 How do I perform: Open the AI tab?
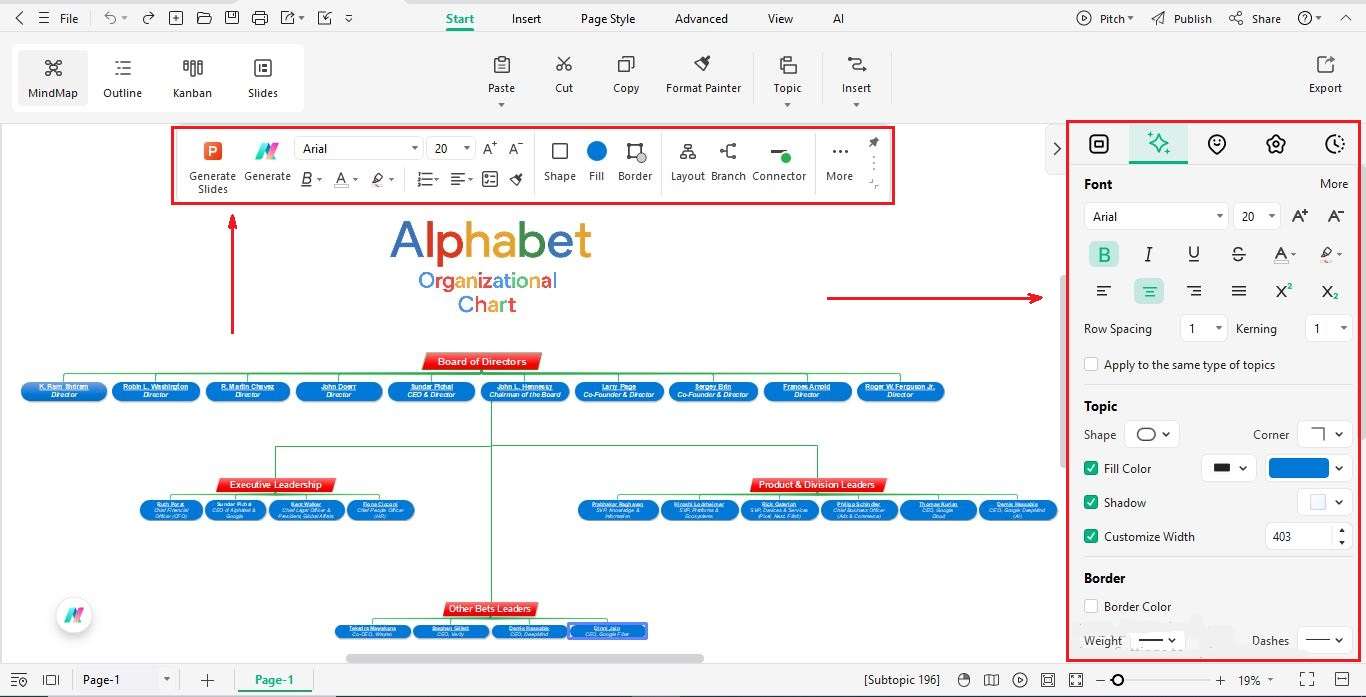pos(838,18)
